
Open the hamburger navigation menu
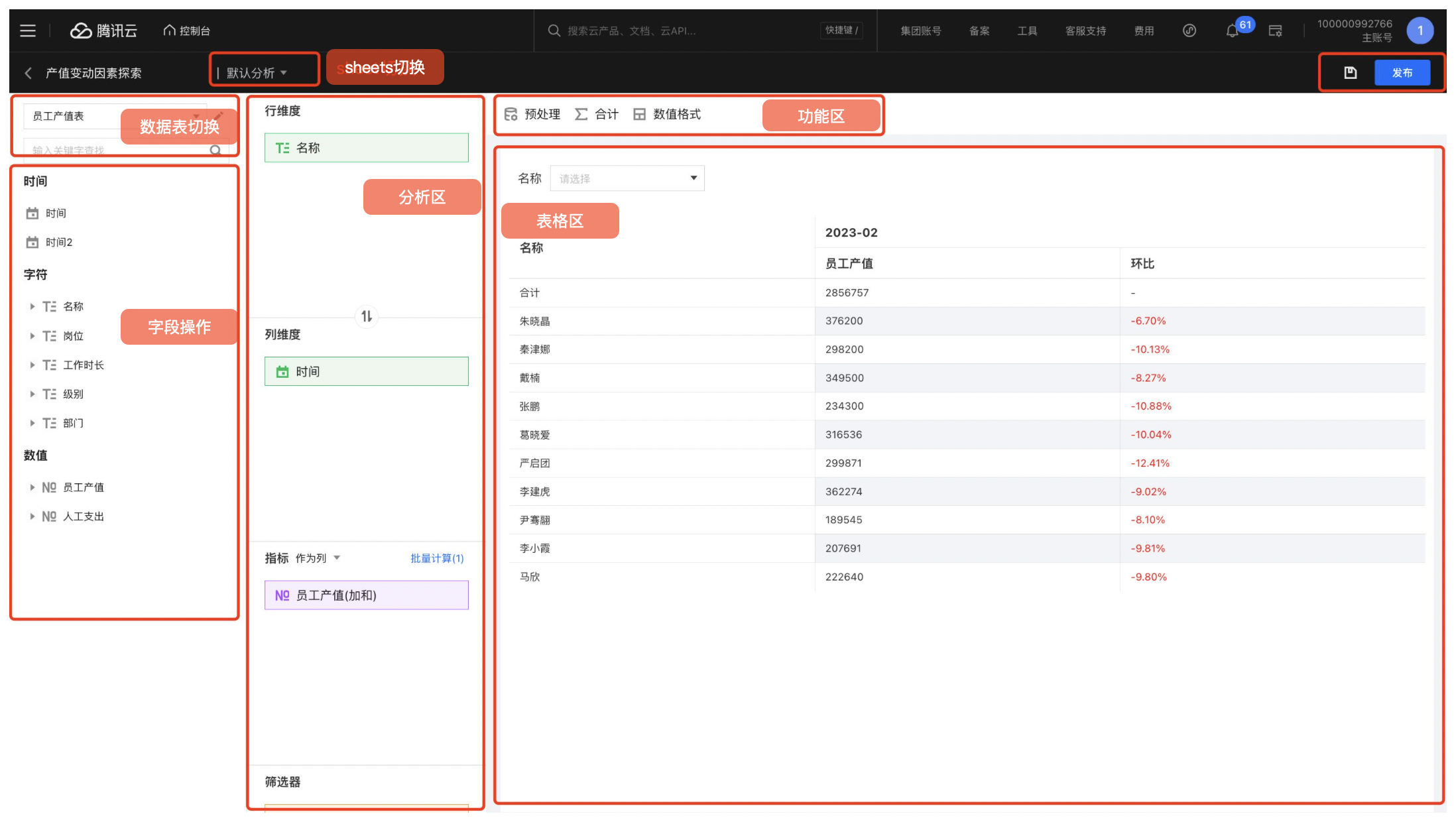pos(27,30)
